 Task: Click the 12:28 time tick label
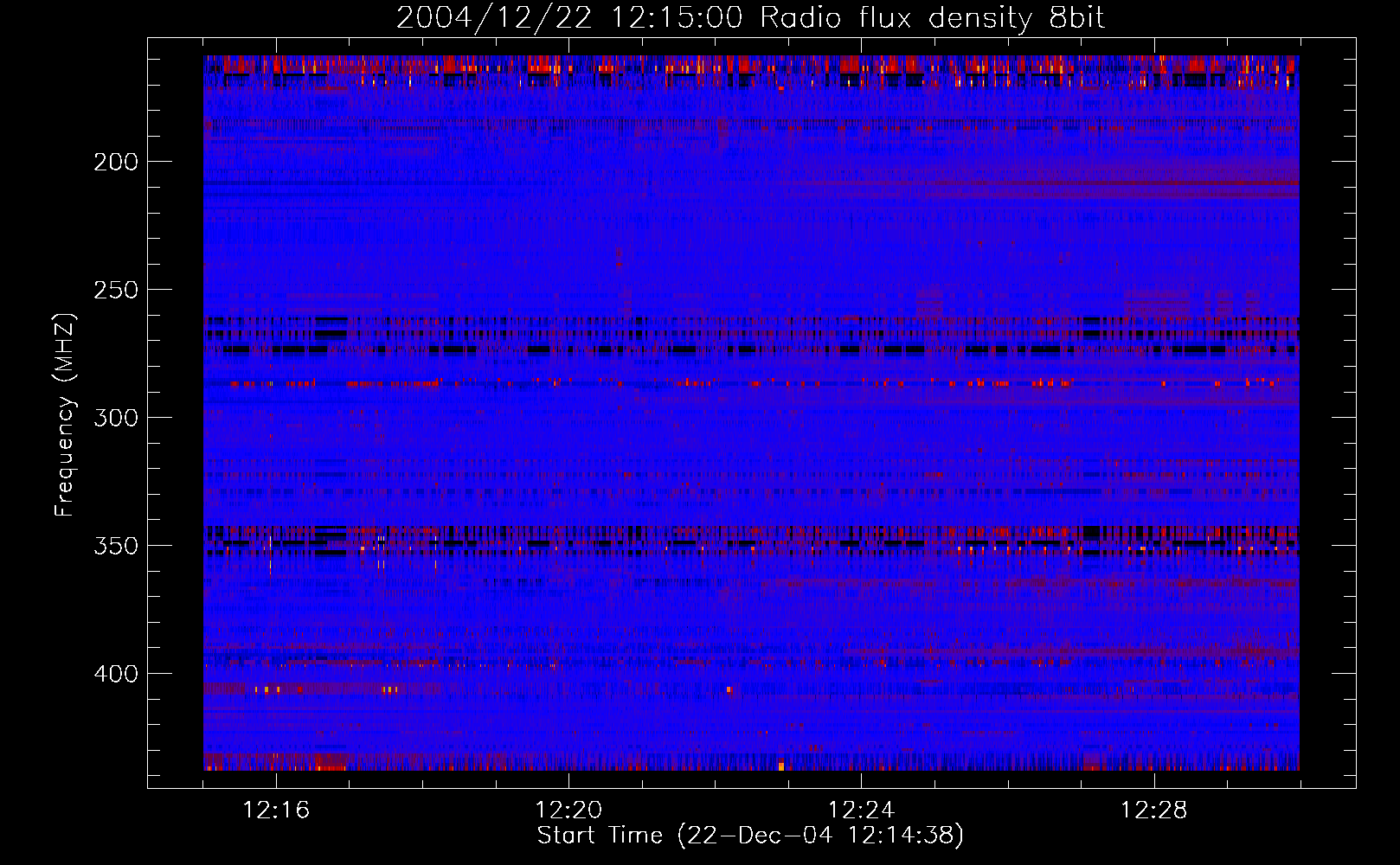pos(1153,811)
